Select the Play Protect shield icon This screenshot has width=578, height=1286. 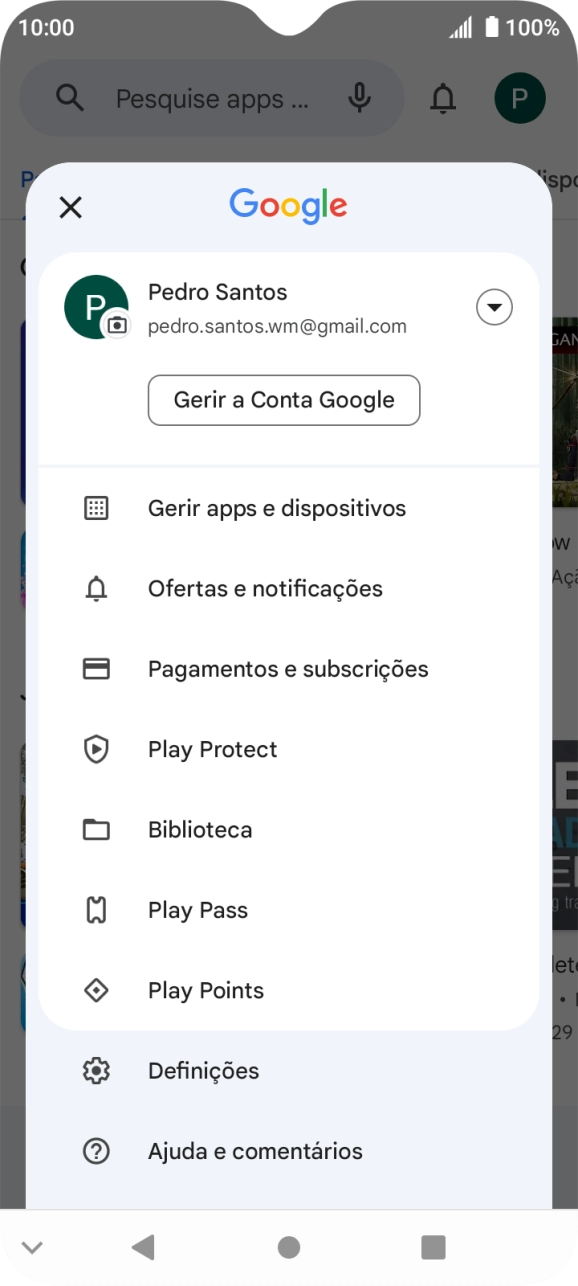coord(96,749)
